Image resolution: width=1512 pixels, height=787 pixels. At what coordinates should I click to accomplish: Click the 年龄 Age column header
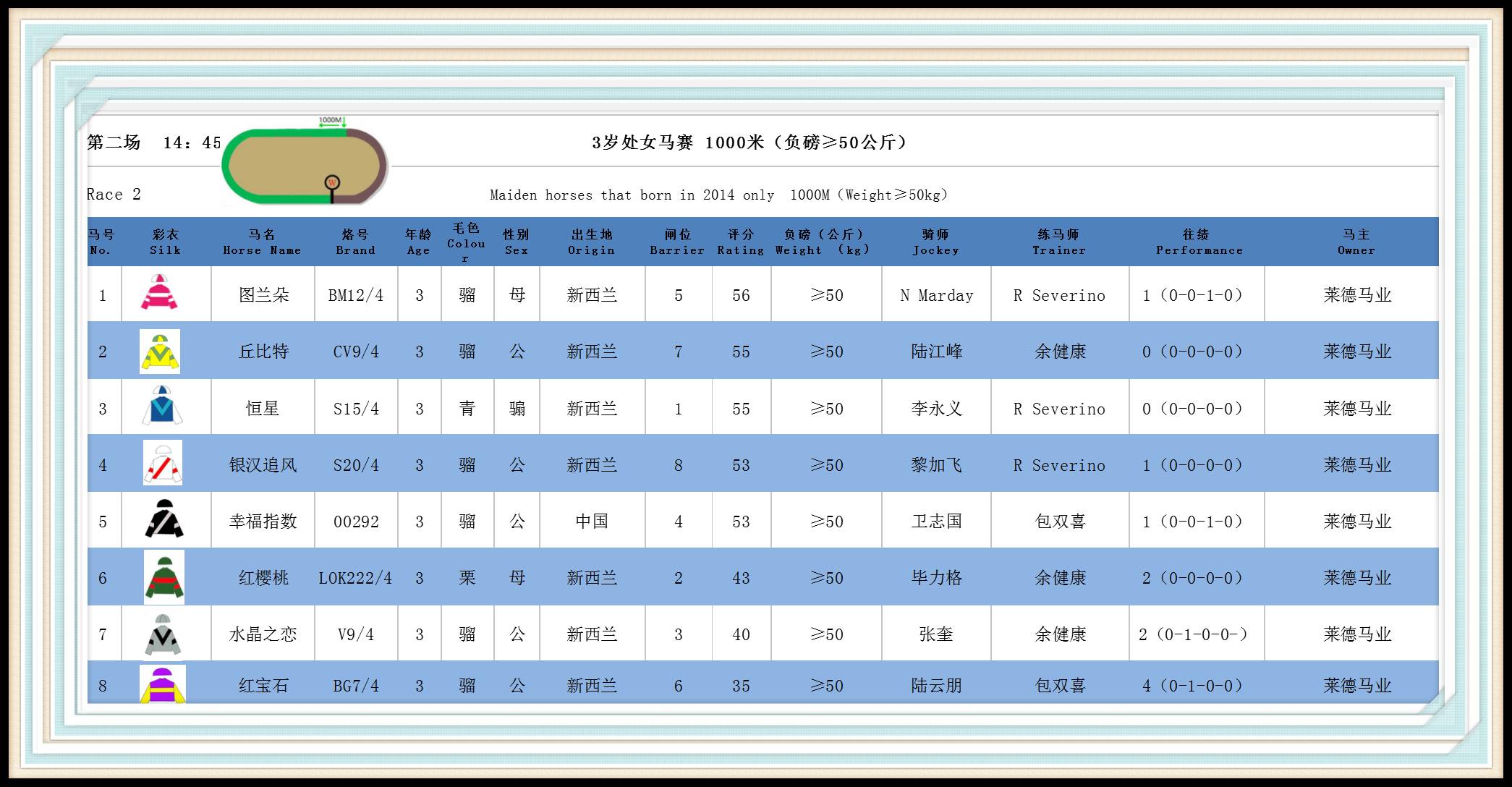[x=418, y=242]
